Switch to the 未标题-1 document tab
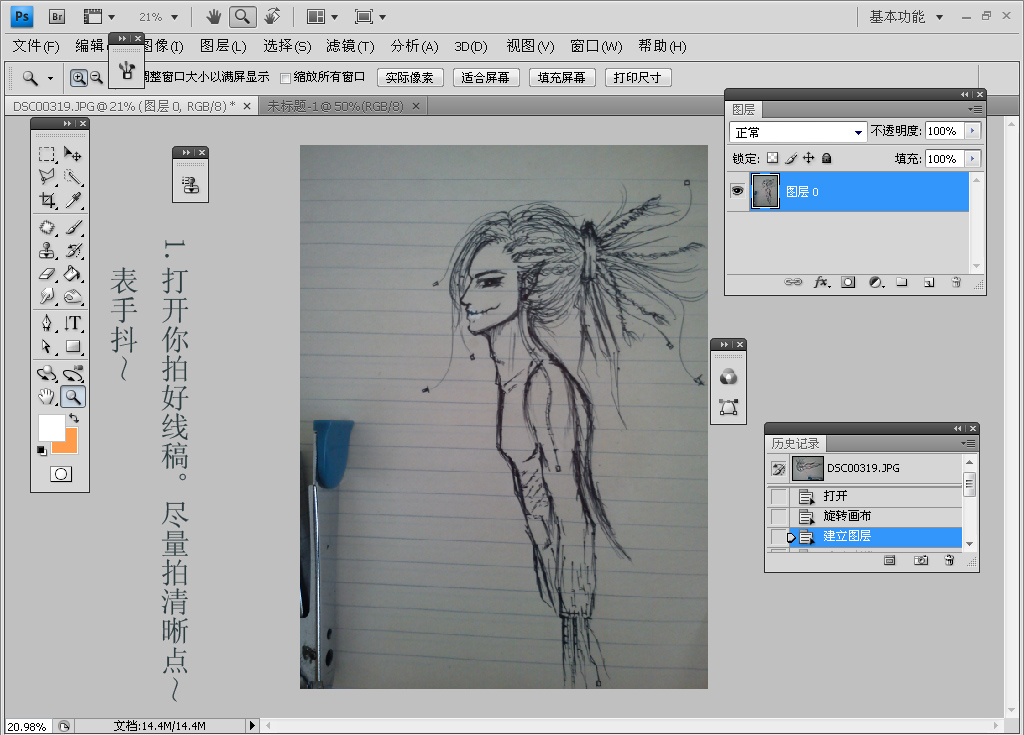Image resolution: width=1024 pixels, height=735 pixels. 335,106
